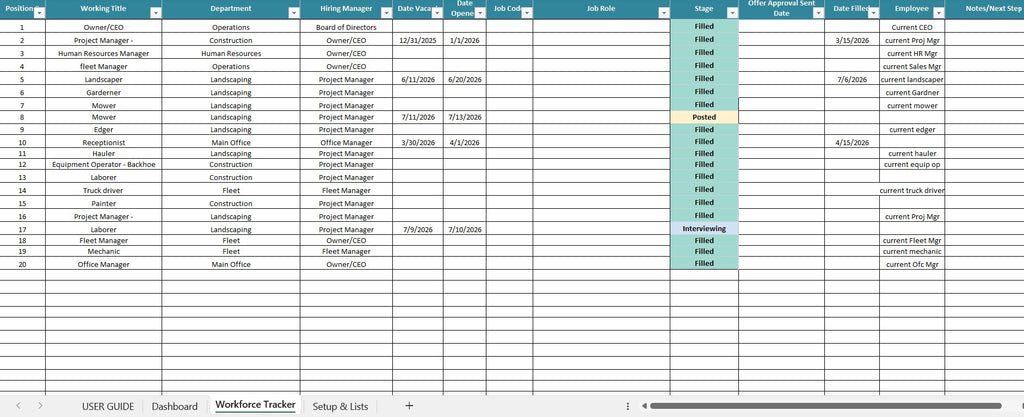Select the 3/30/2026 date vacant cell
Image resolution: width=1024 pixels, height=417 pixels.
click(x=418, y=142)
